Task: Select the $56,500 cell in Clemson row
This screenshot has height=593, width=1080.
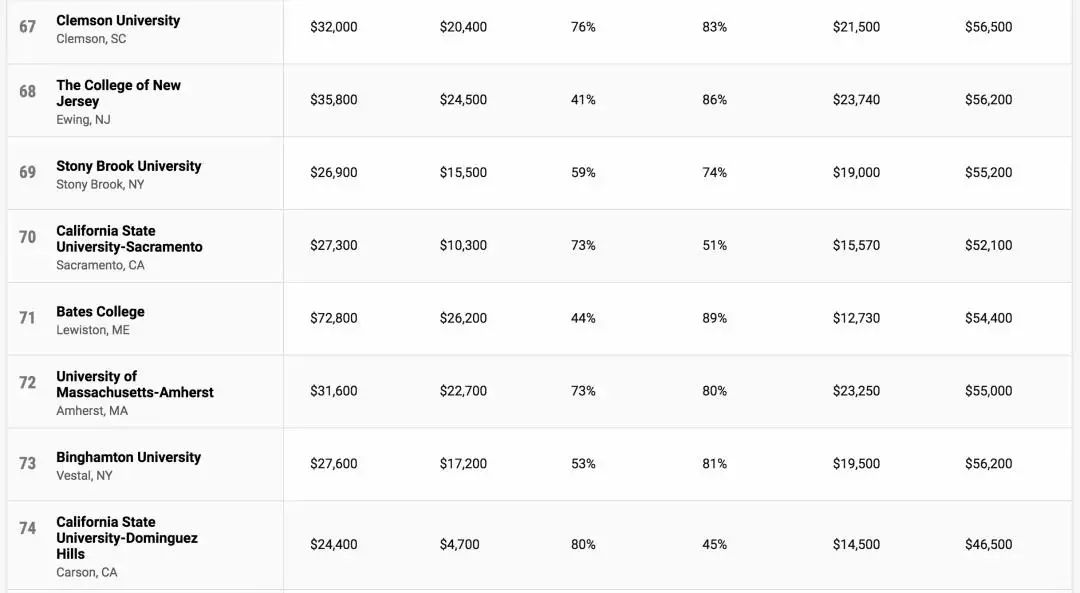Action: (988, 27)
